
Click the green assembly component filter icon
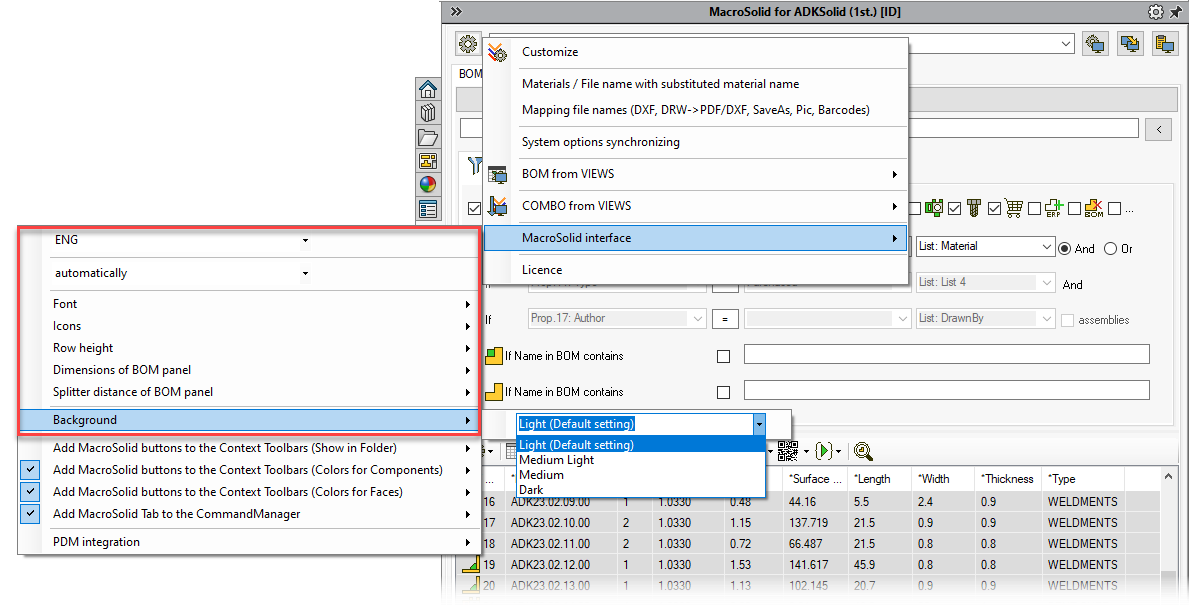point(934,207)
